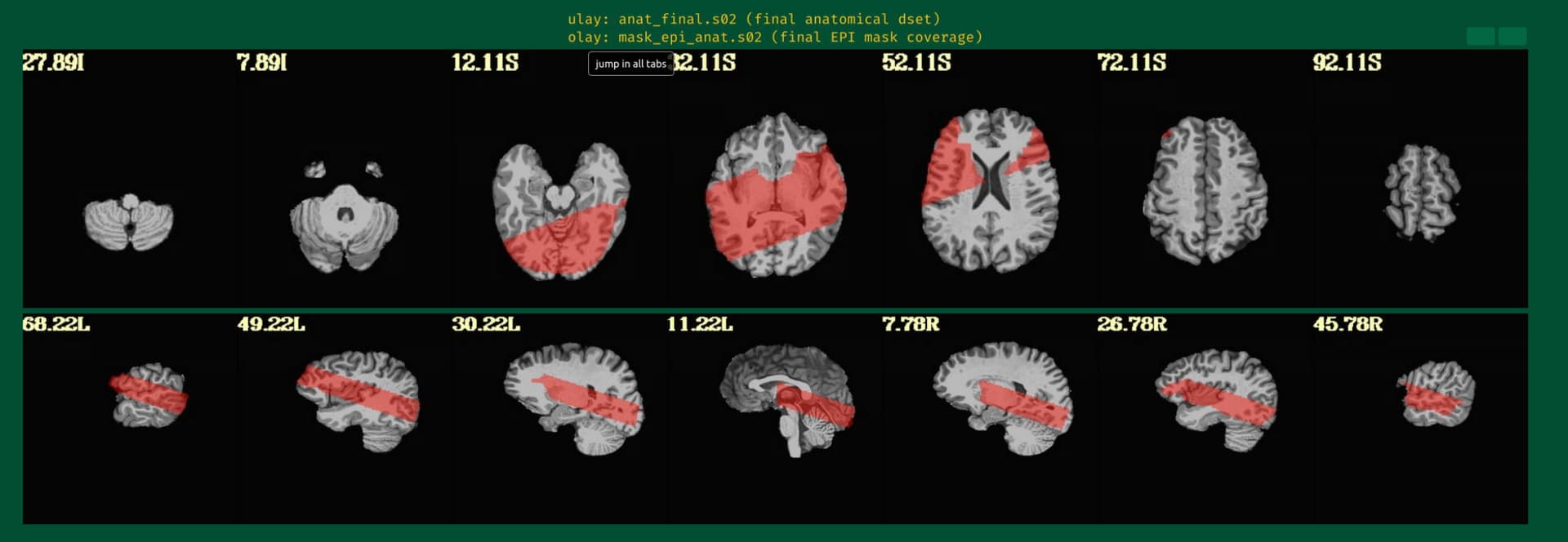Click the 'jump in all tabs' tooltip
The height and width of the screenshot is (542, 1568).
pos(630,64)
